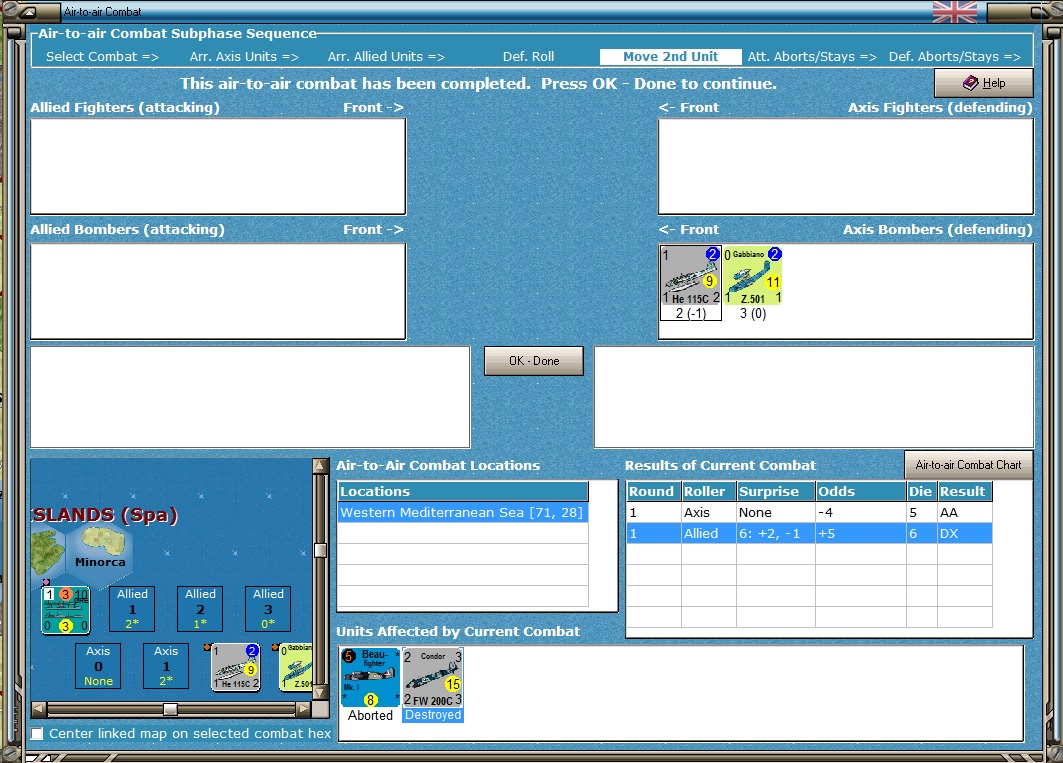Click the Axis Fighters (defending) empty panel
The height and width of the screenshot is (763, 1063).
pos(845,166)
